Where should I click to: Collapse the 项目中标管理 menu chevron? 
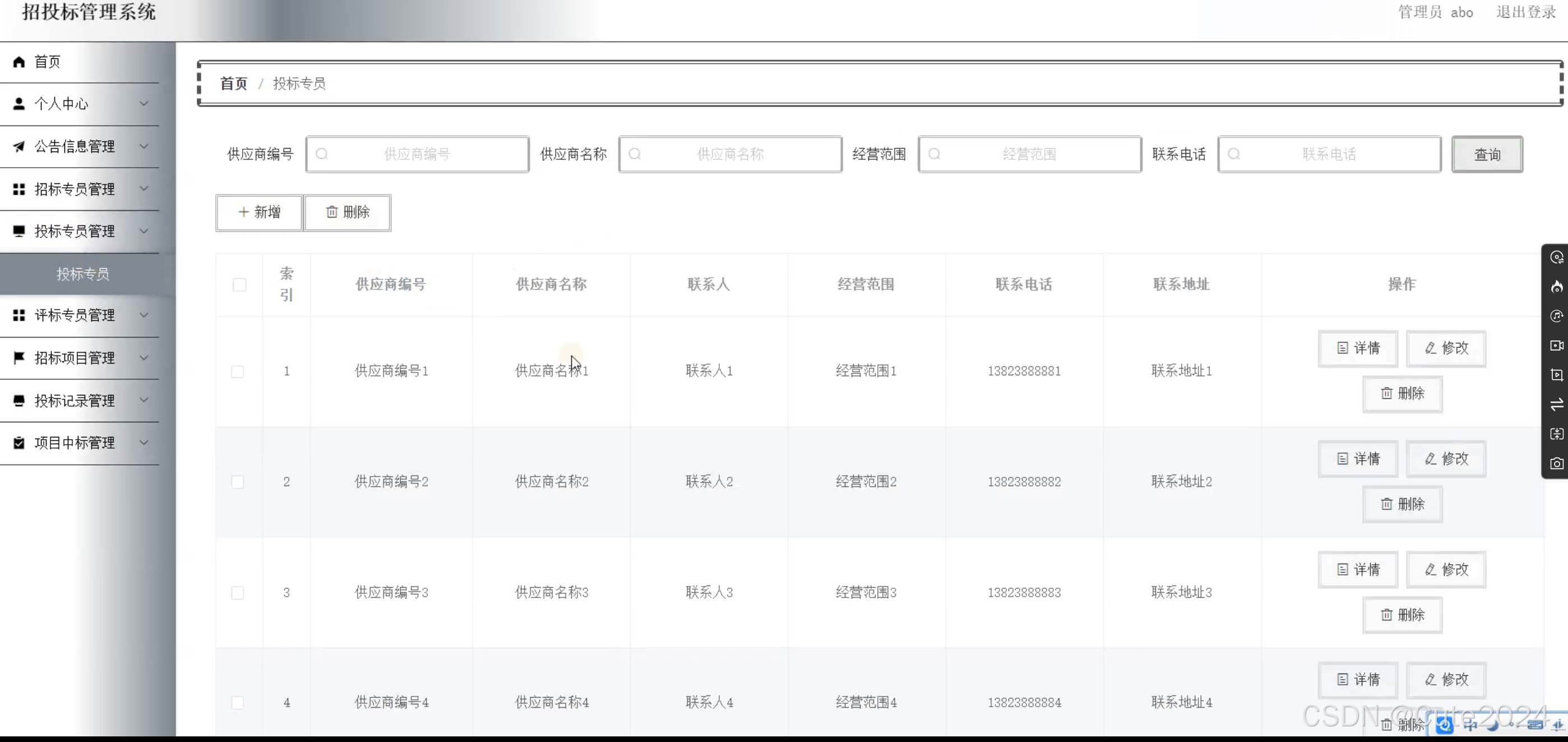(x=144, y=443)
